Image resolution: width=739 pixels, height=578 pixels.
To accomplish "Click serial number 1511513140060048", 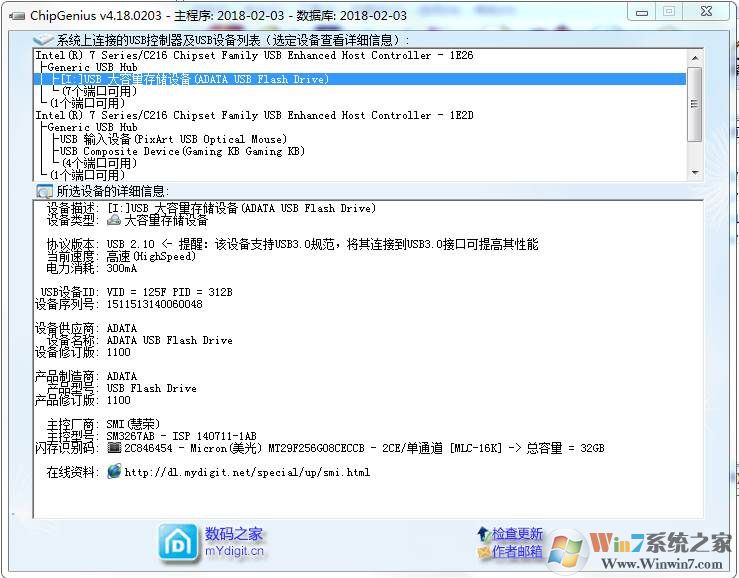I will (155, 305).
